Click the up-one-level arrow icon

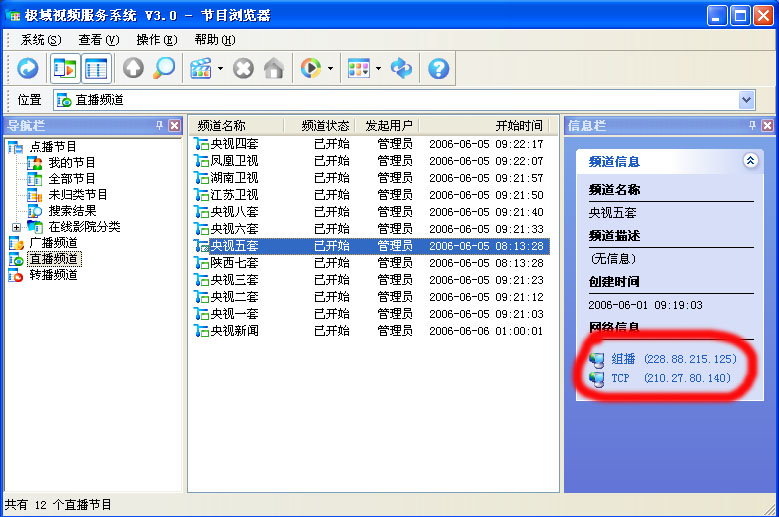point(133,68)
